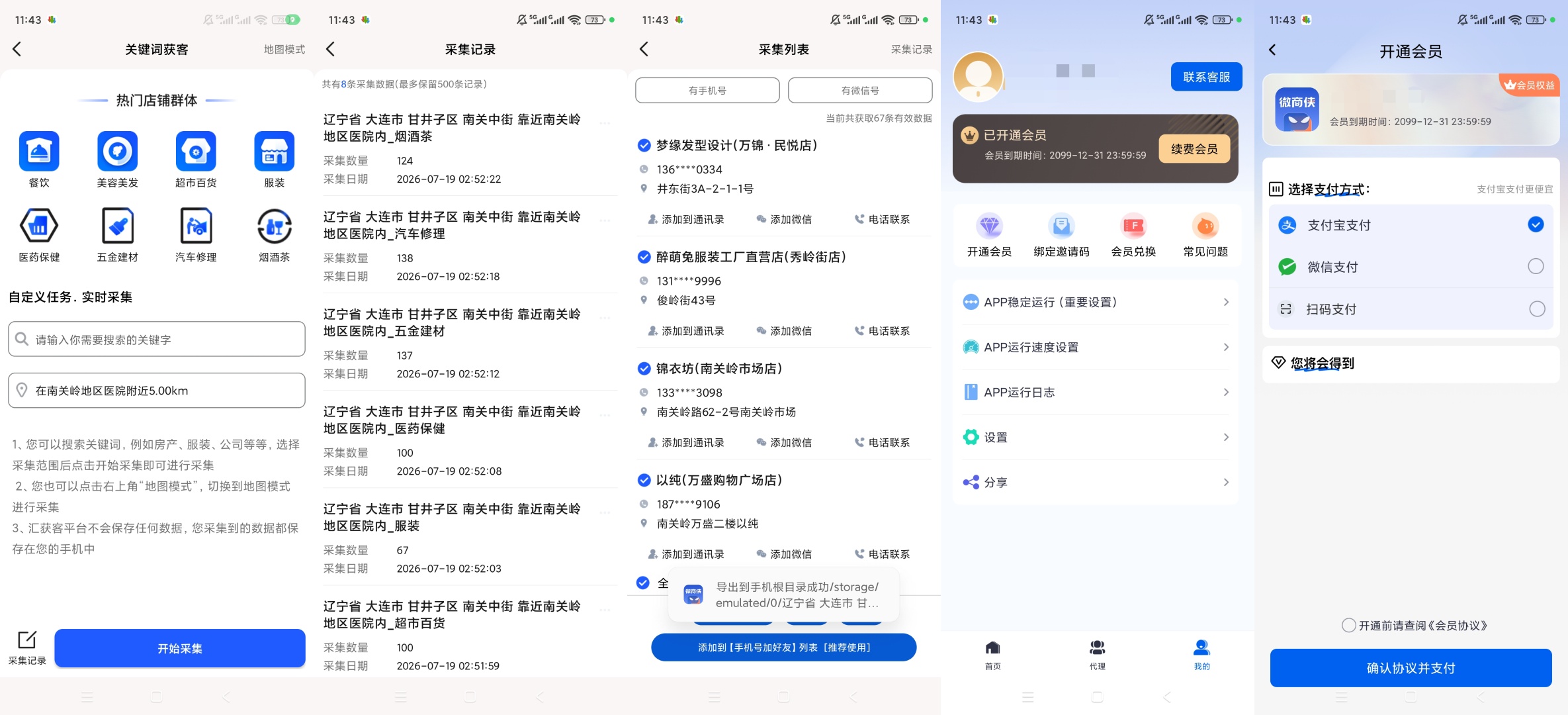1568x715 pixels.
Task: Open APP运行日志 row arrow
Action: [x=1226, y=392]
